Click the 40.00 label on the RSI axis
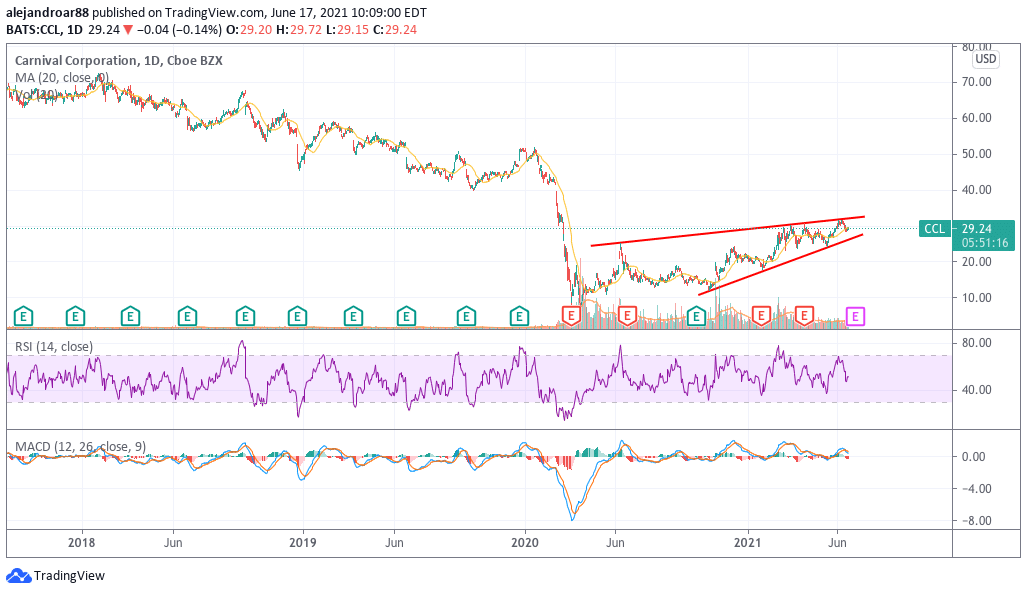 977,390
